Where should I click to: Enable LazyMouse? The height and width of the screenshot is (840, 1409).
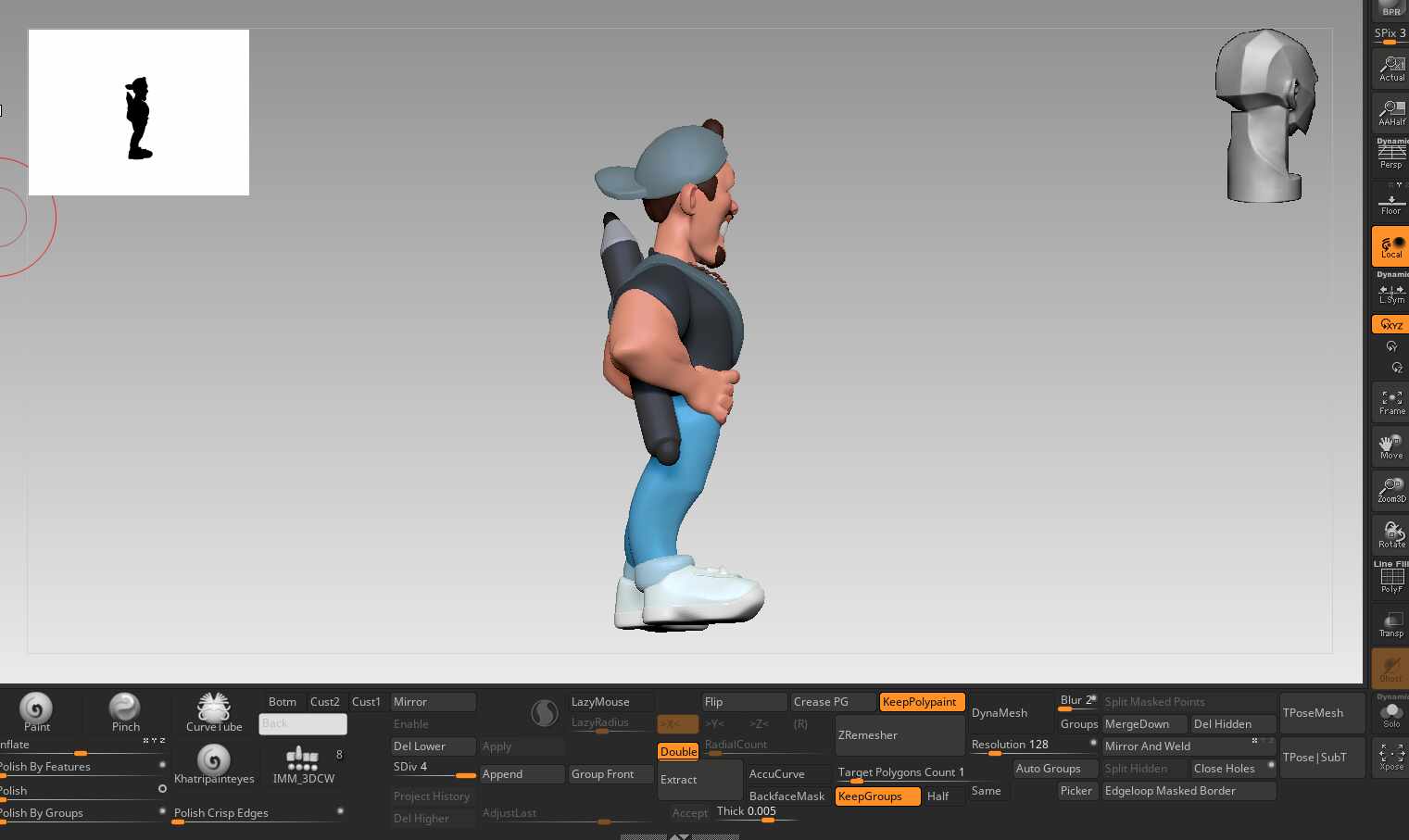(611, 702)
